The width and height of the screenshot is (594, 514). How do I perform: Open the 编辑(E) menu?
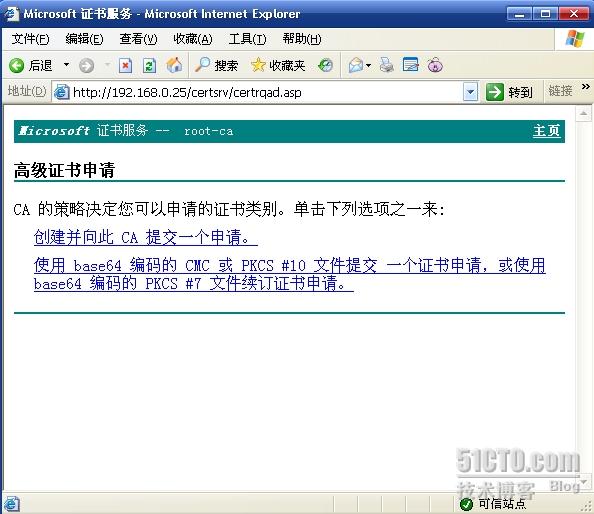click(84, 39)
